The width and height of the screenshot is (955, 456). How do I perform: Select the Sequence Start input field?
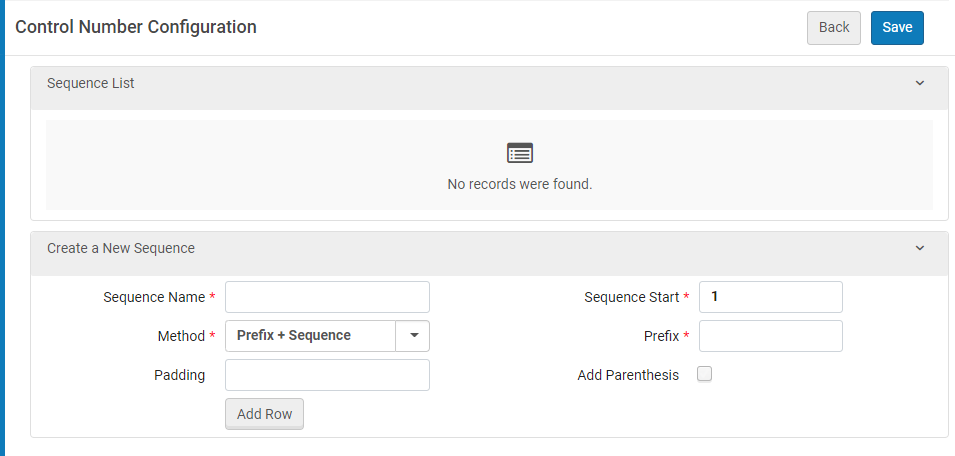770,297
